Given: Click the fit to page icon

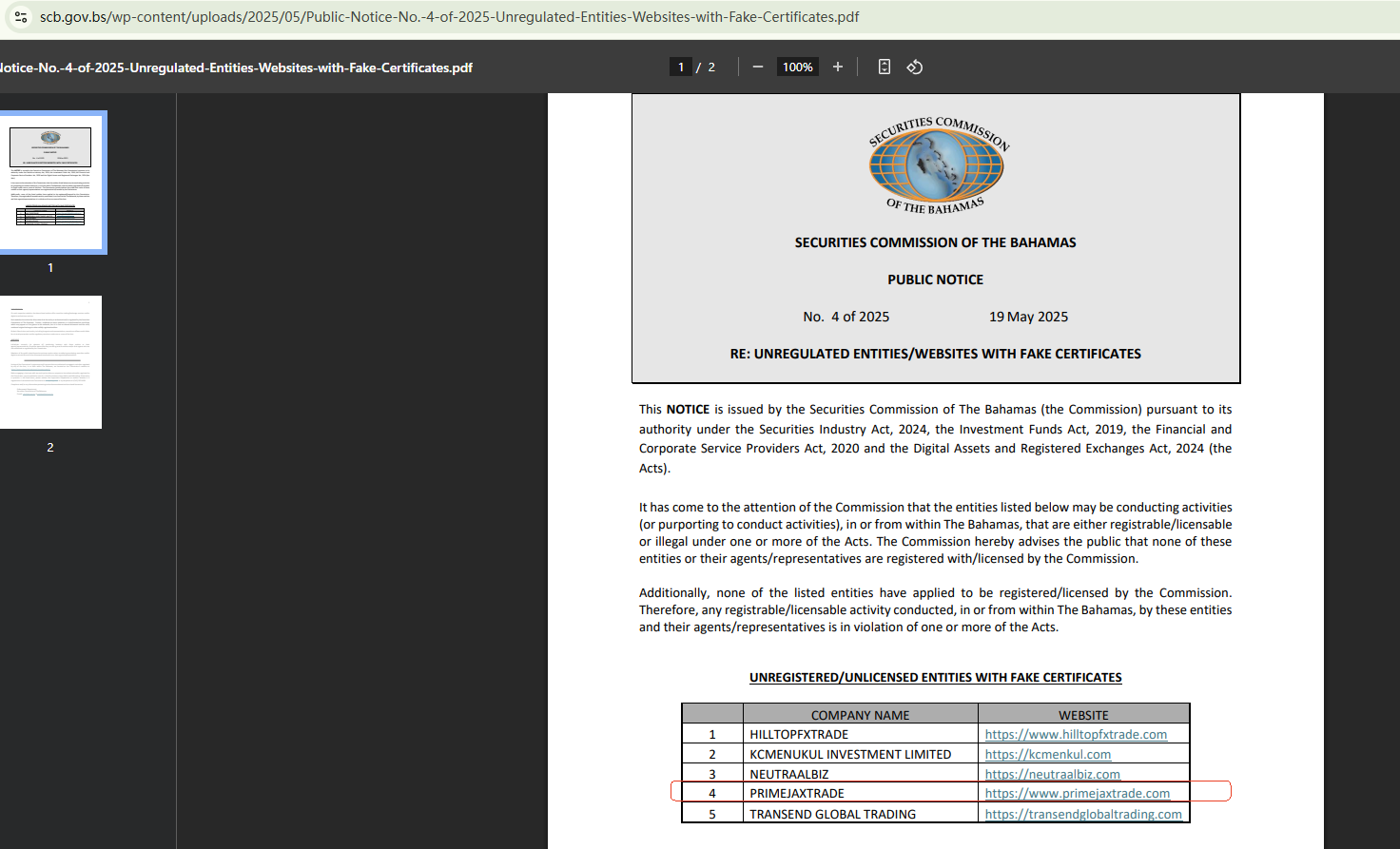Looking at the screenshot, I should 885,67.
